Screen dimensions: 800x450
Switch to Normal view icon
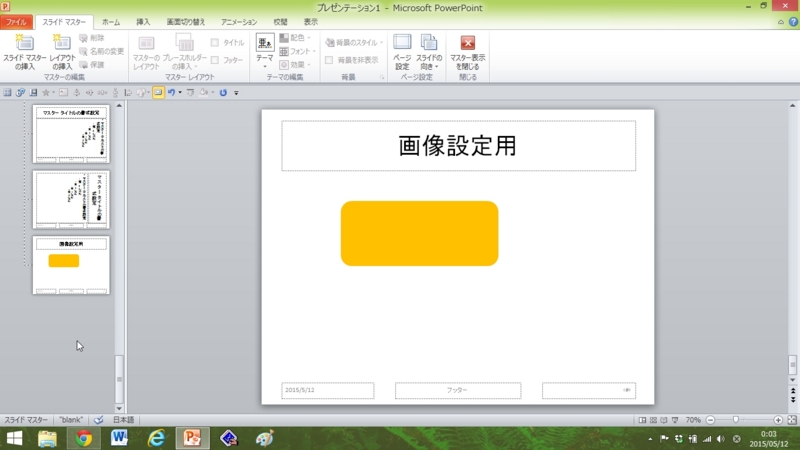point(642,420)
